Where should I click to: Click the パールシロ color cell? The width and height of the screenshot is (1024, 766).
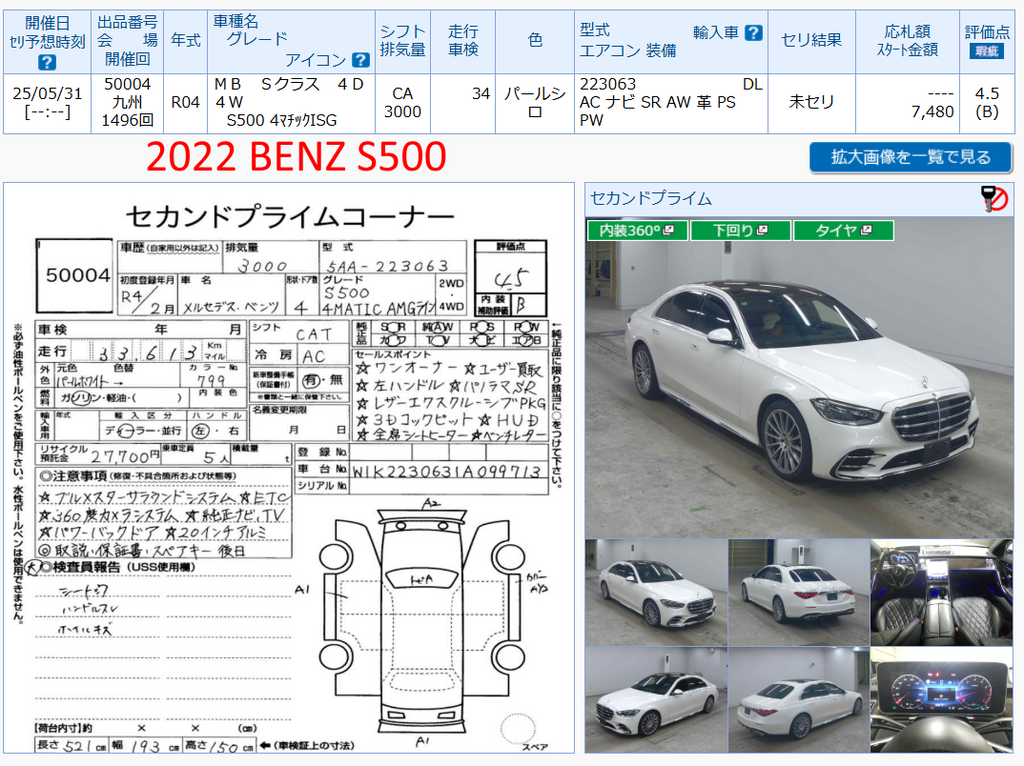tap(535, 103)
